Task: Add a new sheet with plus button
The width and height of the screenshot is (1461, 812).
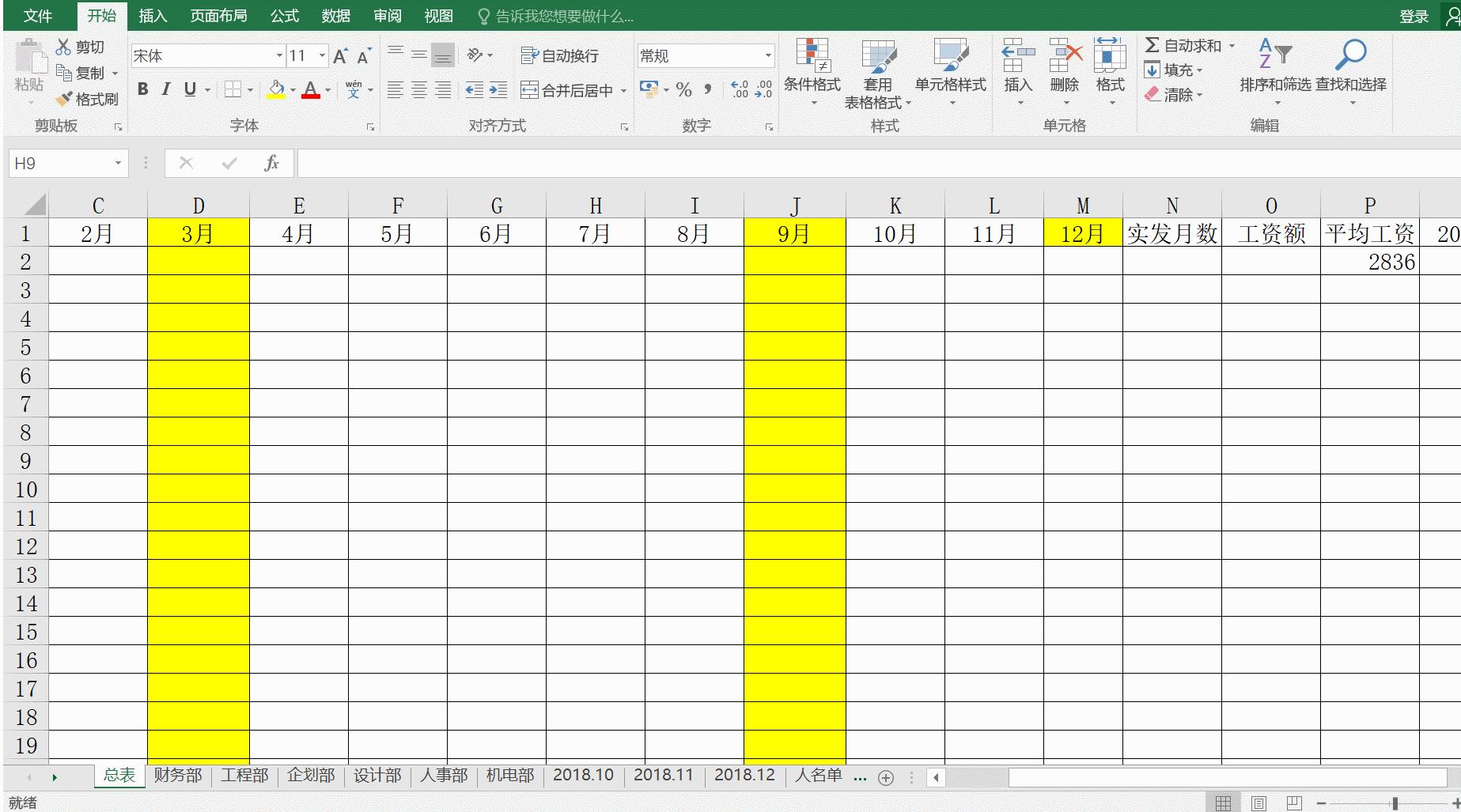Action: coord(886,778)
